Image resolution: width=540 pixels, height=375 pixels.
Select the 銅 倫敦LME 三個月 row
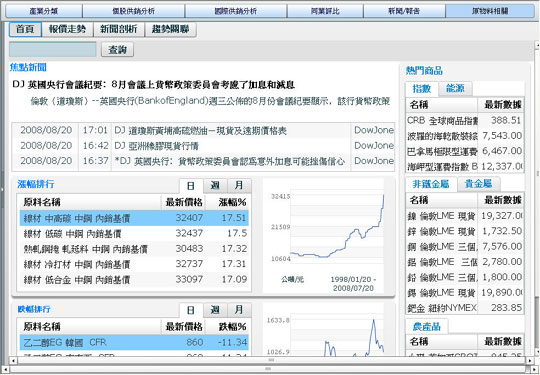point(465,247)
